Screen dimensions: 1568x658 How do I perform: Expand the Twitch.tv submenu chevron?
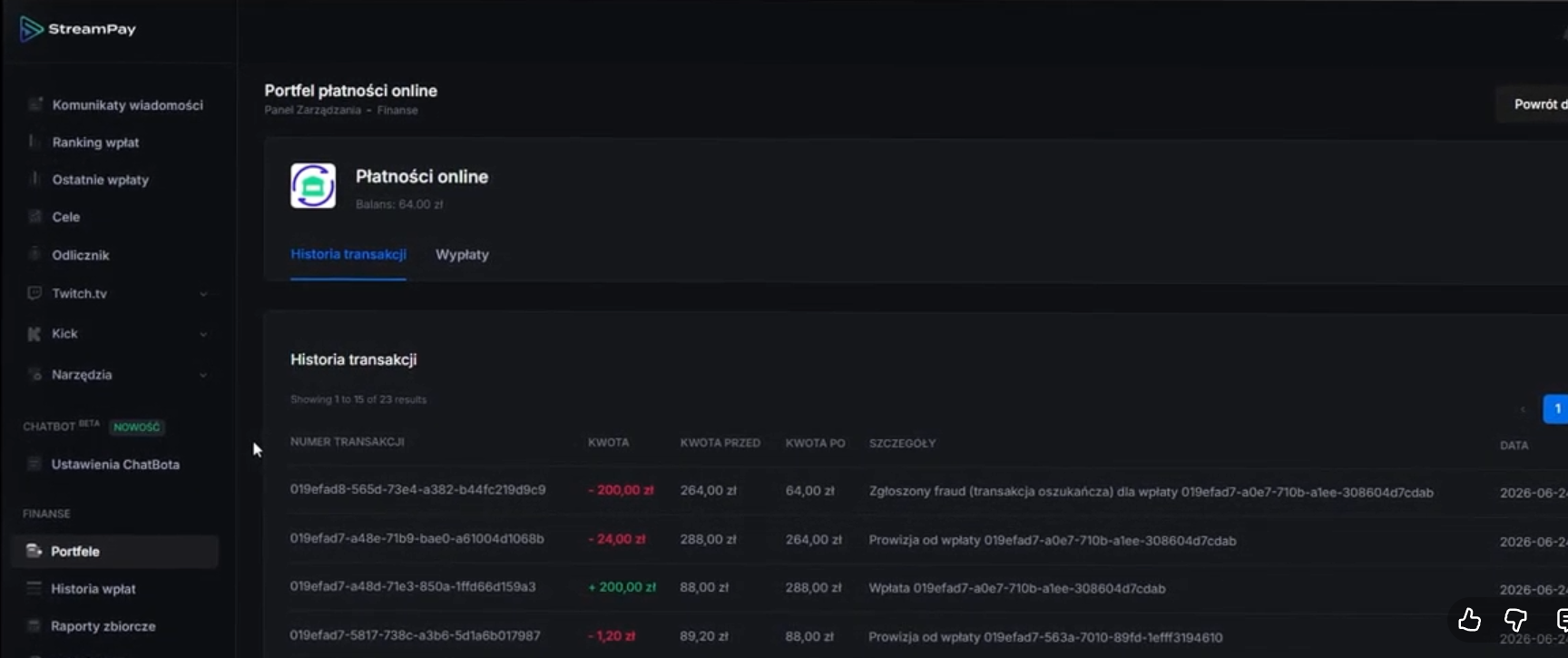203,294
